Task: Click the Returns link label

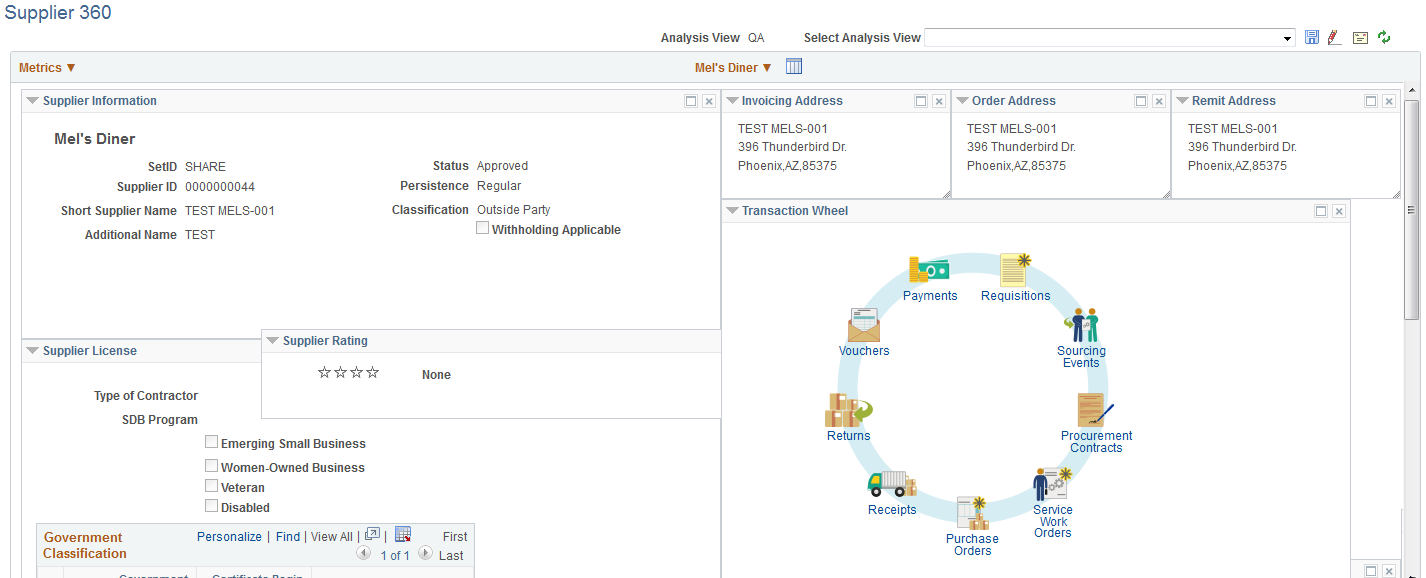Action: click(x=848, y=436)
